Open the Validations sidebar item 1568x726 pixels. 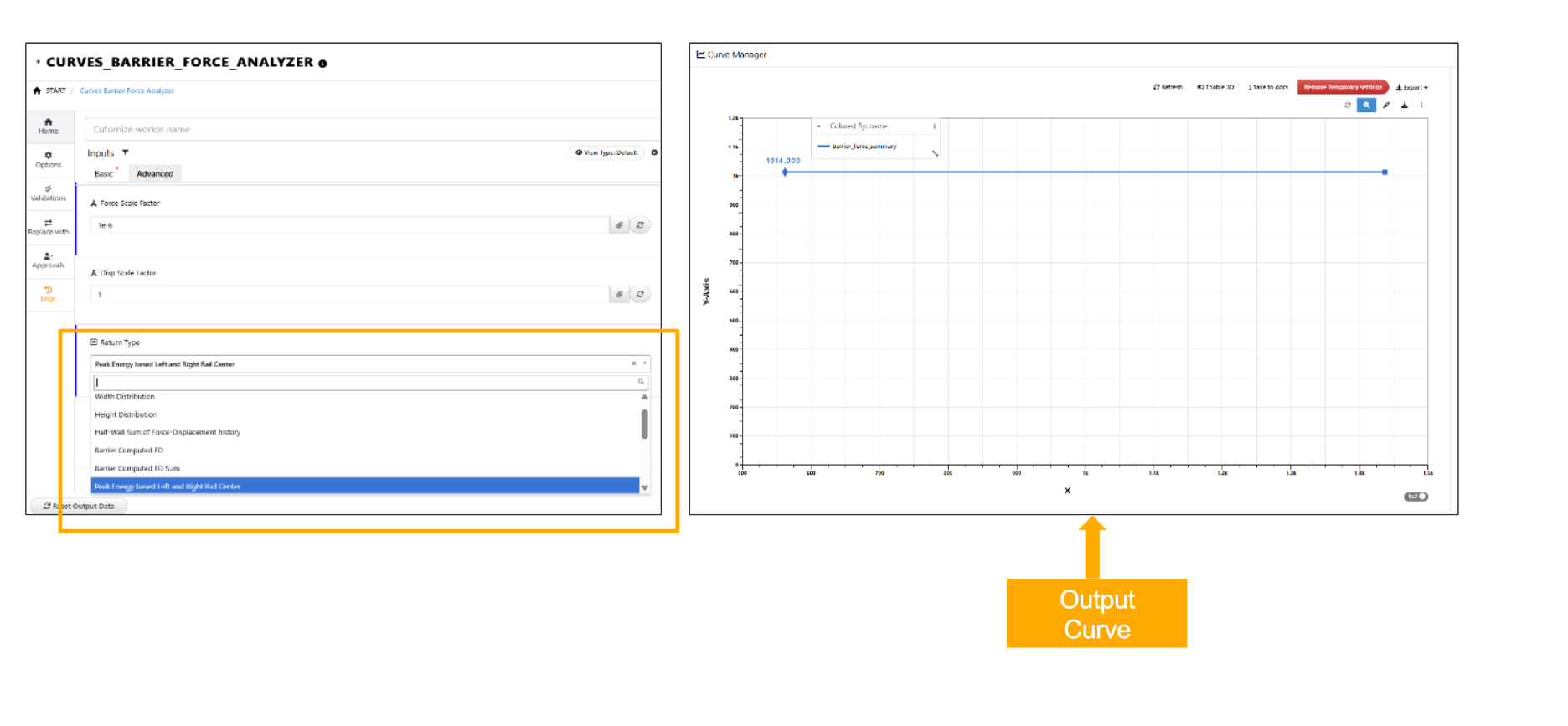coord(48,193)
